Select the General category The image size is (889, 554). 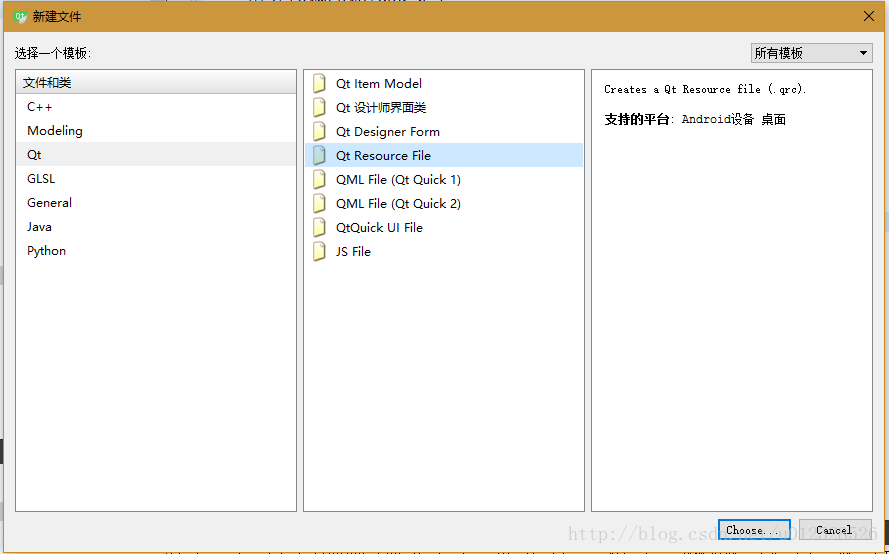click(x=156, y=202)
